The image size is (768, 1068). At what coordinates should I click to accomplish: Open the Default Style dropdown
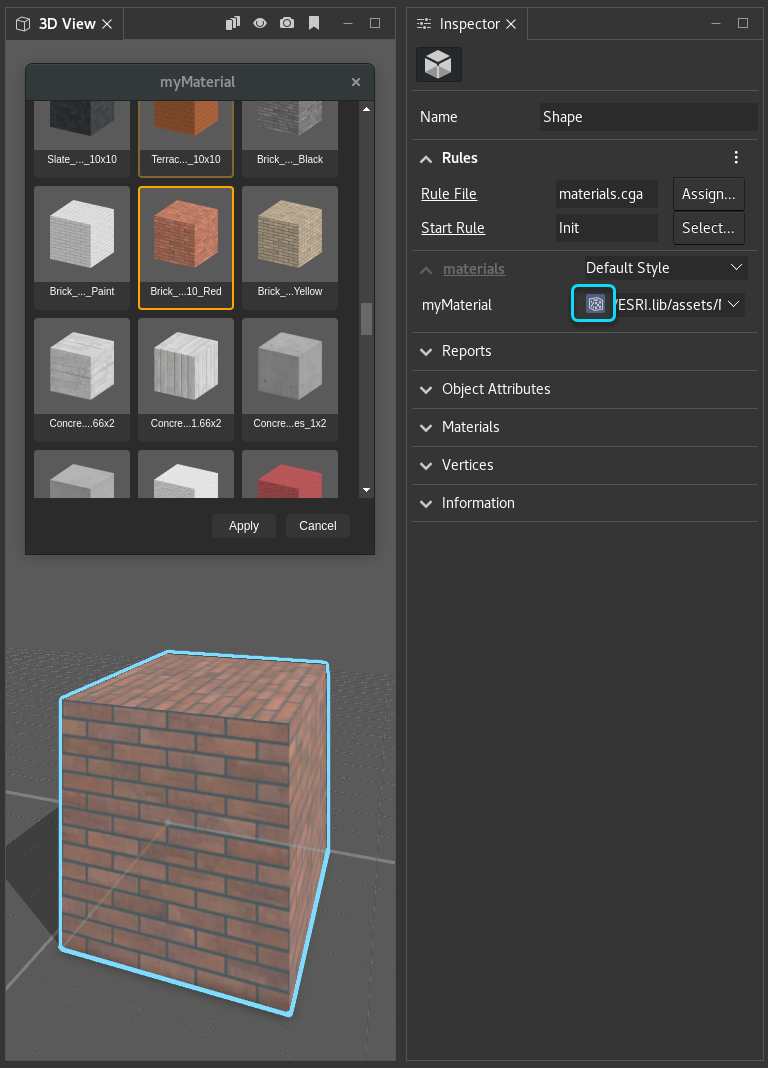665,268
